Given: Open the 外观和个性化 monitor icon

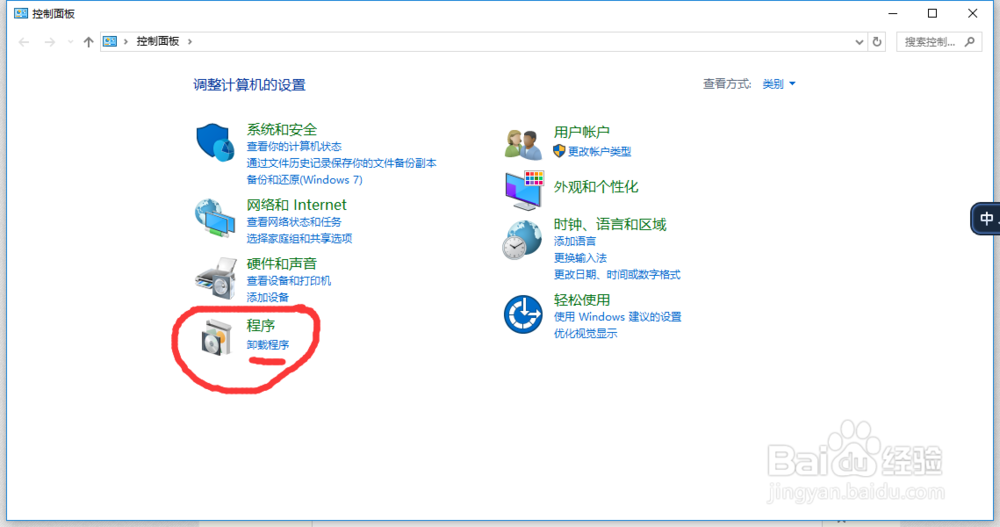Looking at the screenshot, I should pyautogui.click(x=524, y=190).
